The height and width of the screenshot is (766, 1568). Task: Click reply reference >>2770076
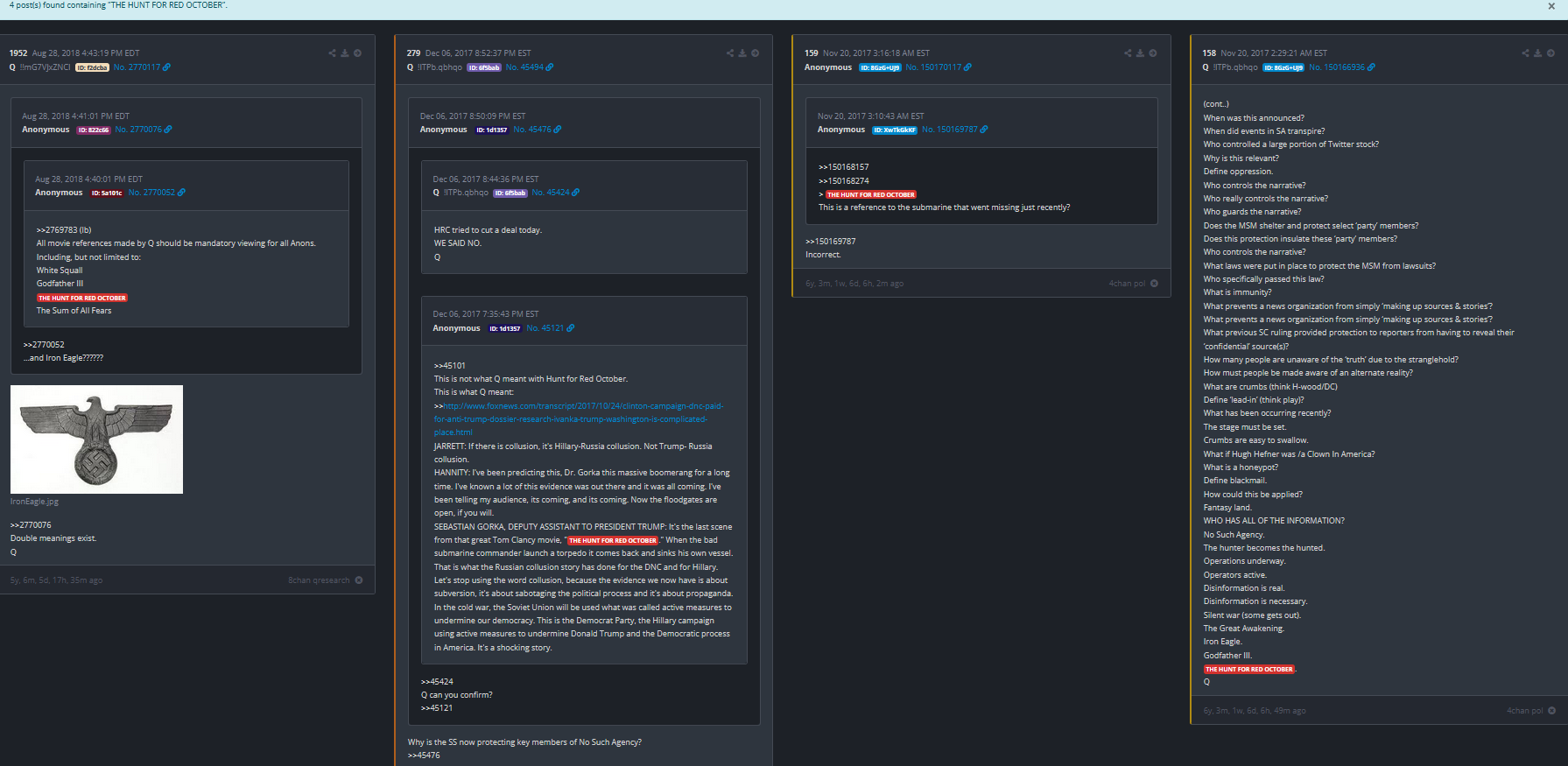pos(31,525)
